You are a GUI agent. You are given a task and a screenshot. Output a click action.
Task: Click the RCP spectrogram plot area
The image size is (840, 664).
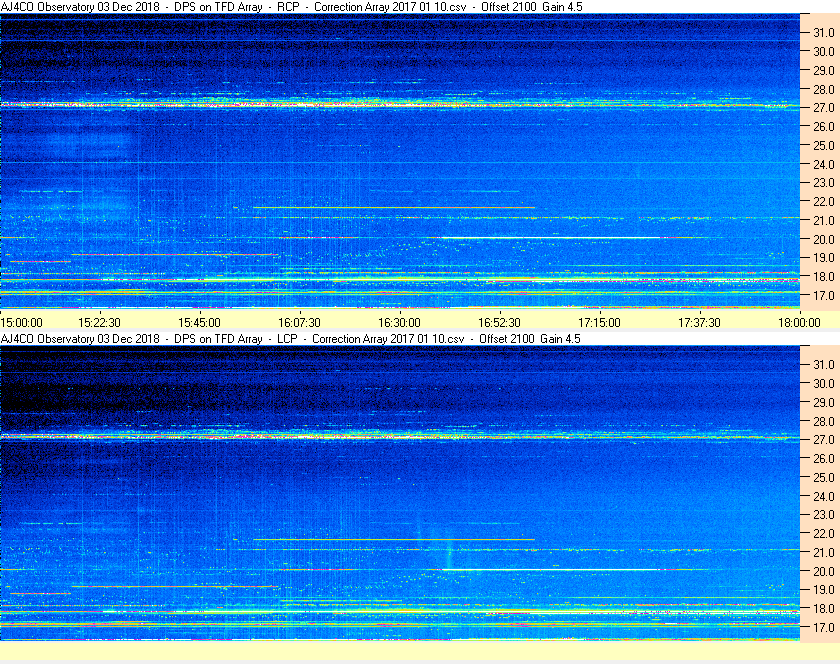(x=400, y=161)
